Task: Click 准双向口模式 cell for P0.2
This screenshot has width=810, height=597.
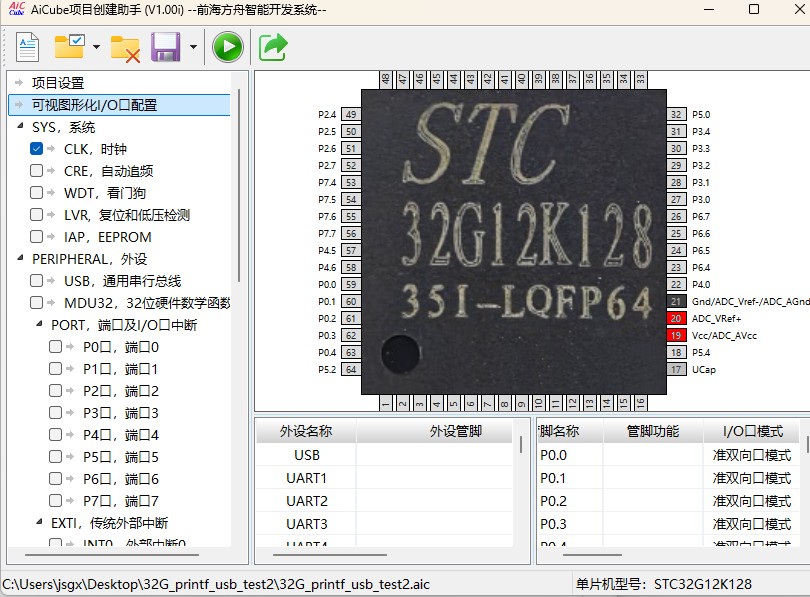Action: 752,501
